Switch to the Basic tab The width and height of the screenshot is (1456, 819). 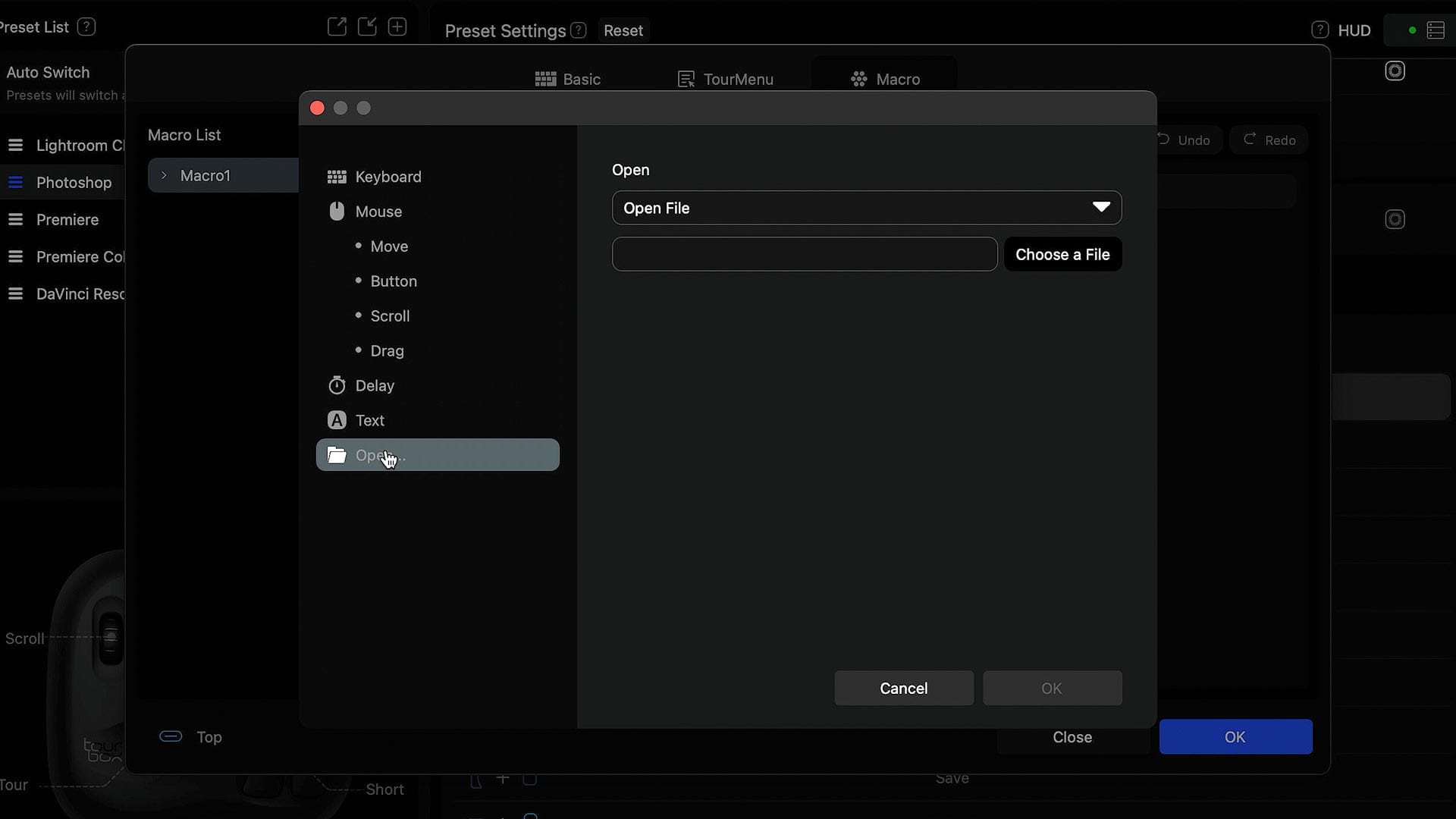point(568,78)
